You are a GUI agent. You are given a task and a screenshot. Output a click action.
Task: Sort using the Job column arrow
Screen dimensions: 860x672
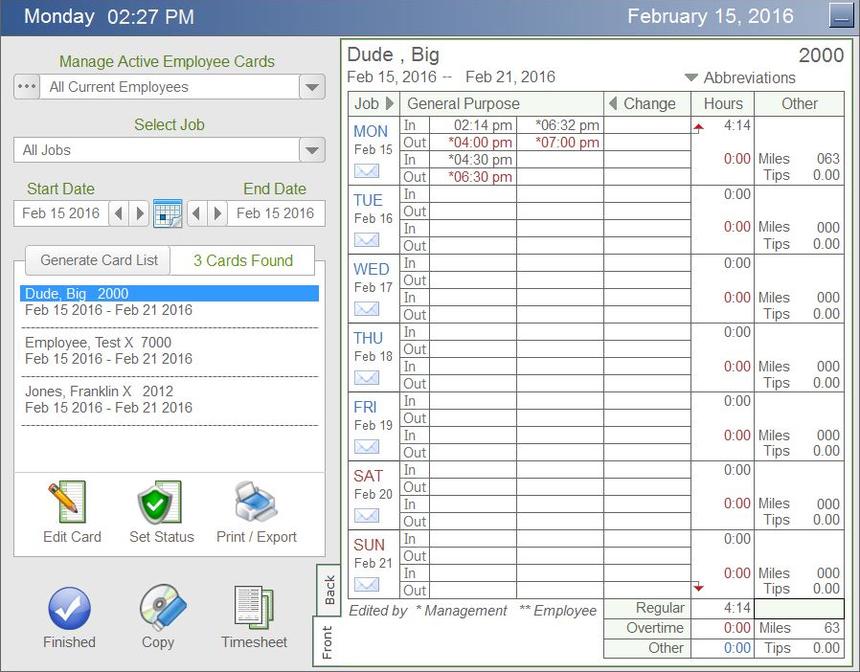[x=387, y=103]
